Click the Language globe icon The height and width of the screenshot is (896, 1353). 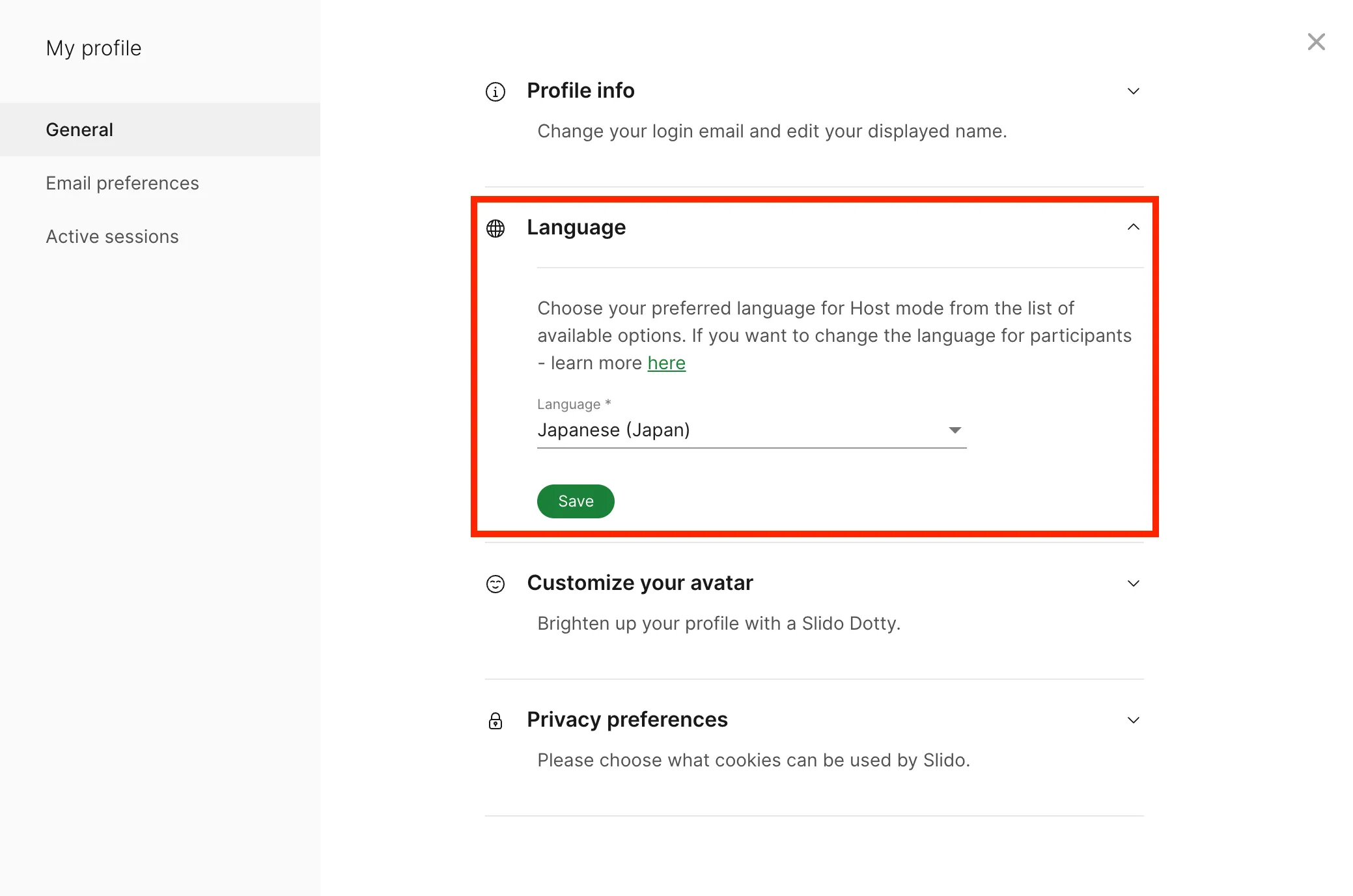[x=495, y=229]
